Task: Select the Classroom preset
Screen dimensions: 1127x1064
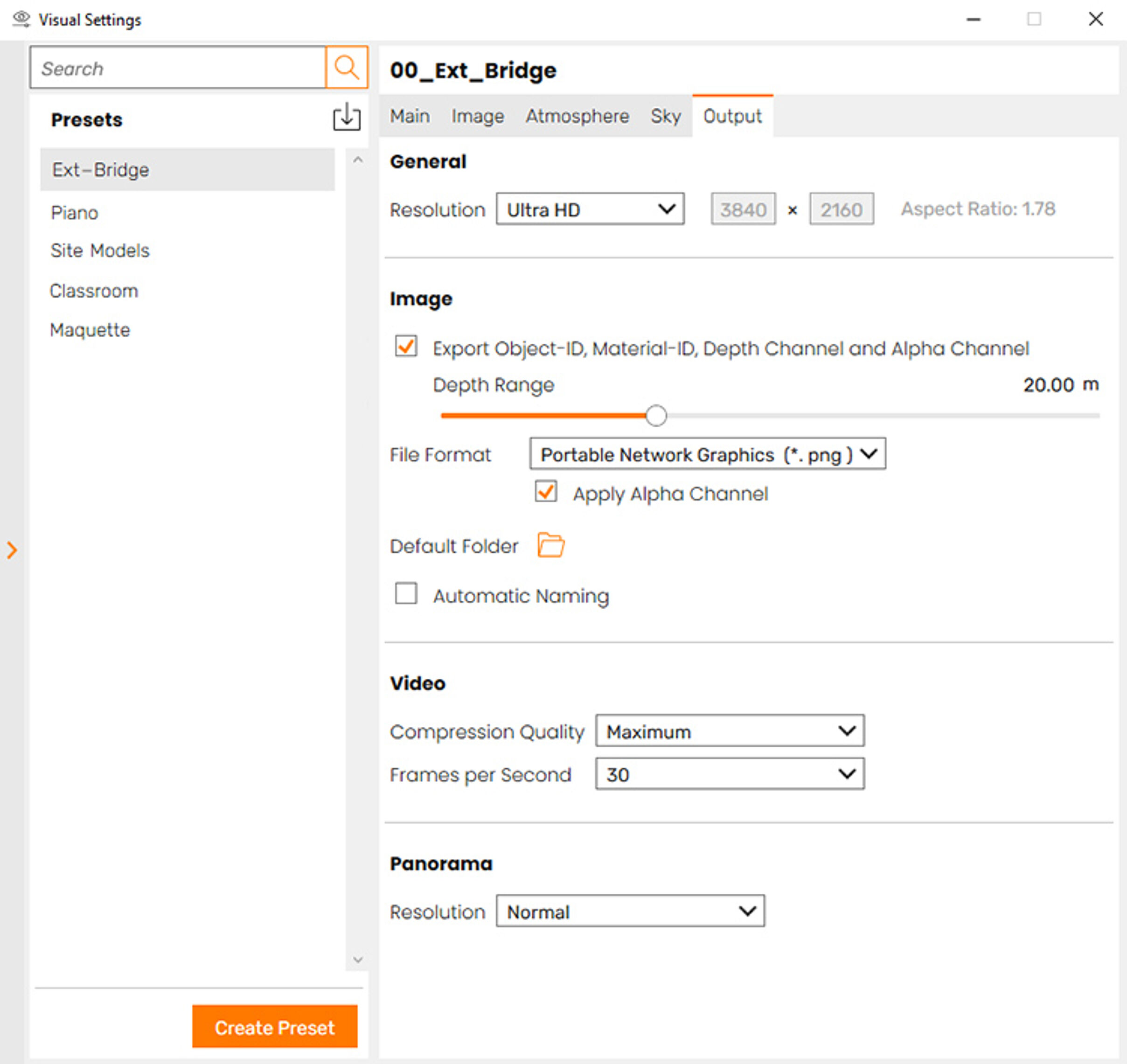Action: tap(94, 291)
